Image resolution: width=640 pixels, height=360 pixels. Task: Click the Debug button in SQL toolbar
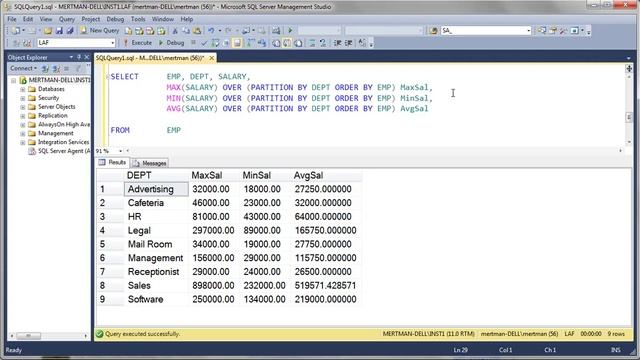(171, 43)
